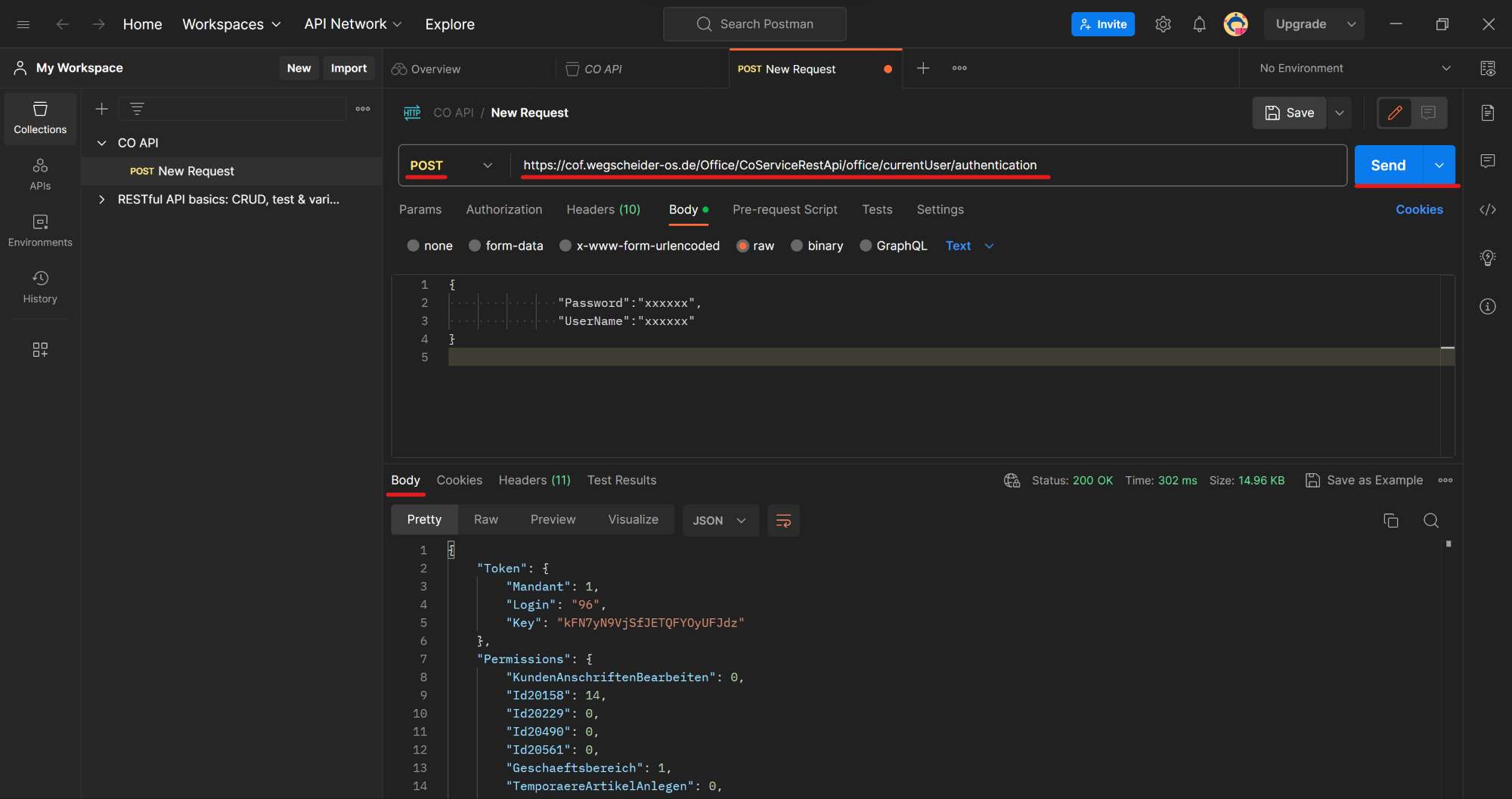Click network information globe icon
This screenshot has width=1512, height=799.
tap(1012, 480)
